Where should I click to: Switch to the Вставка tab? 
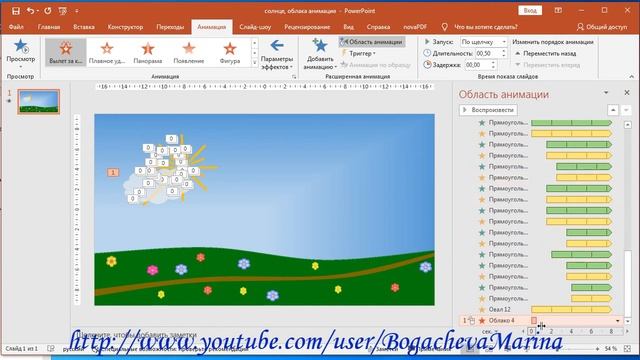[84, 27]
